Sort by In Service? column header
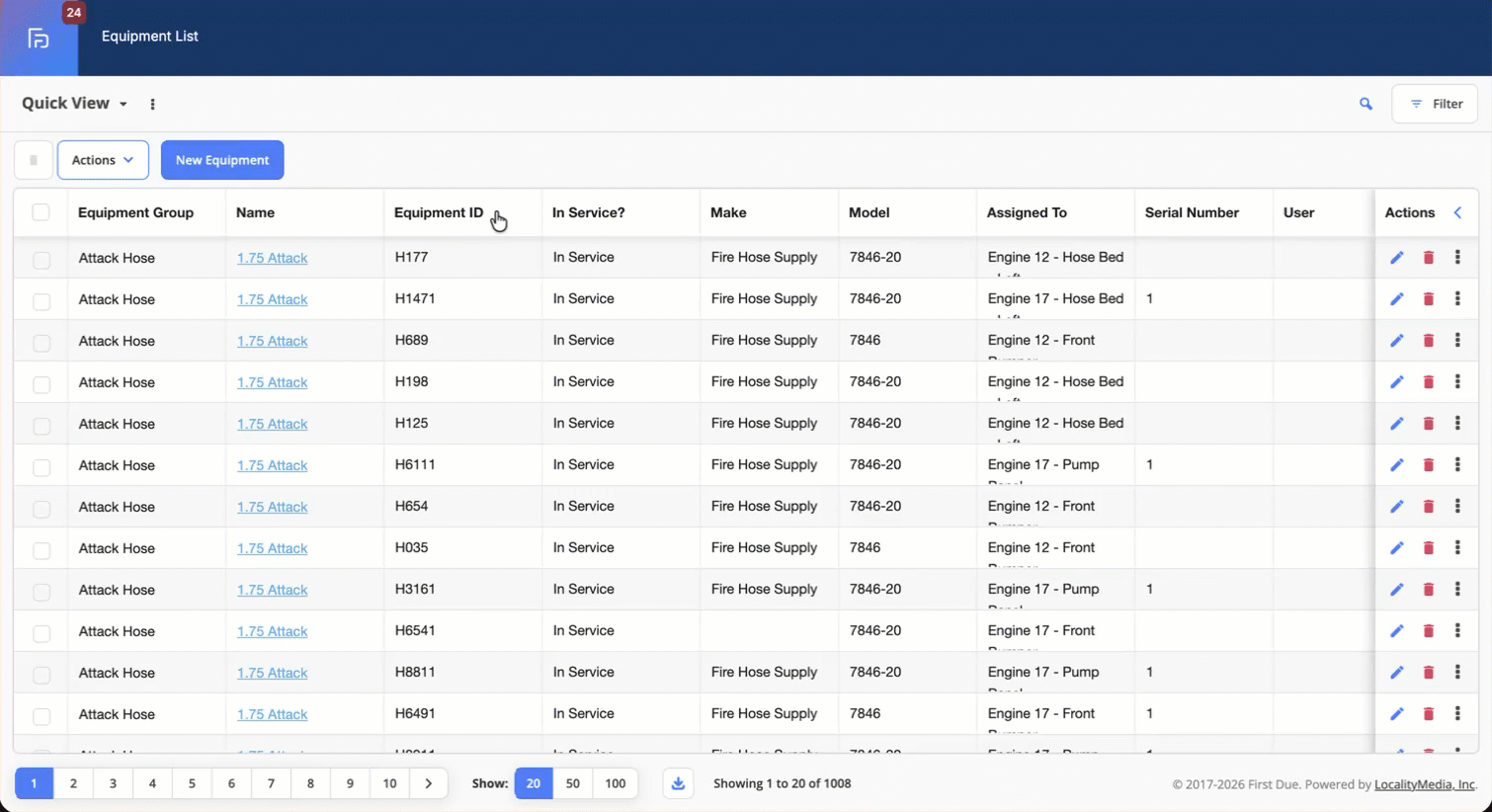1492x812 pixels. (589, 212)
